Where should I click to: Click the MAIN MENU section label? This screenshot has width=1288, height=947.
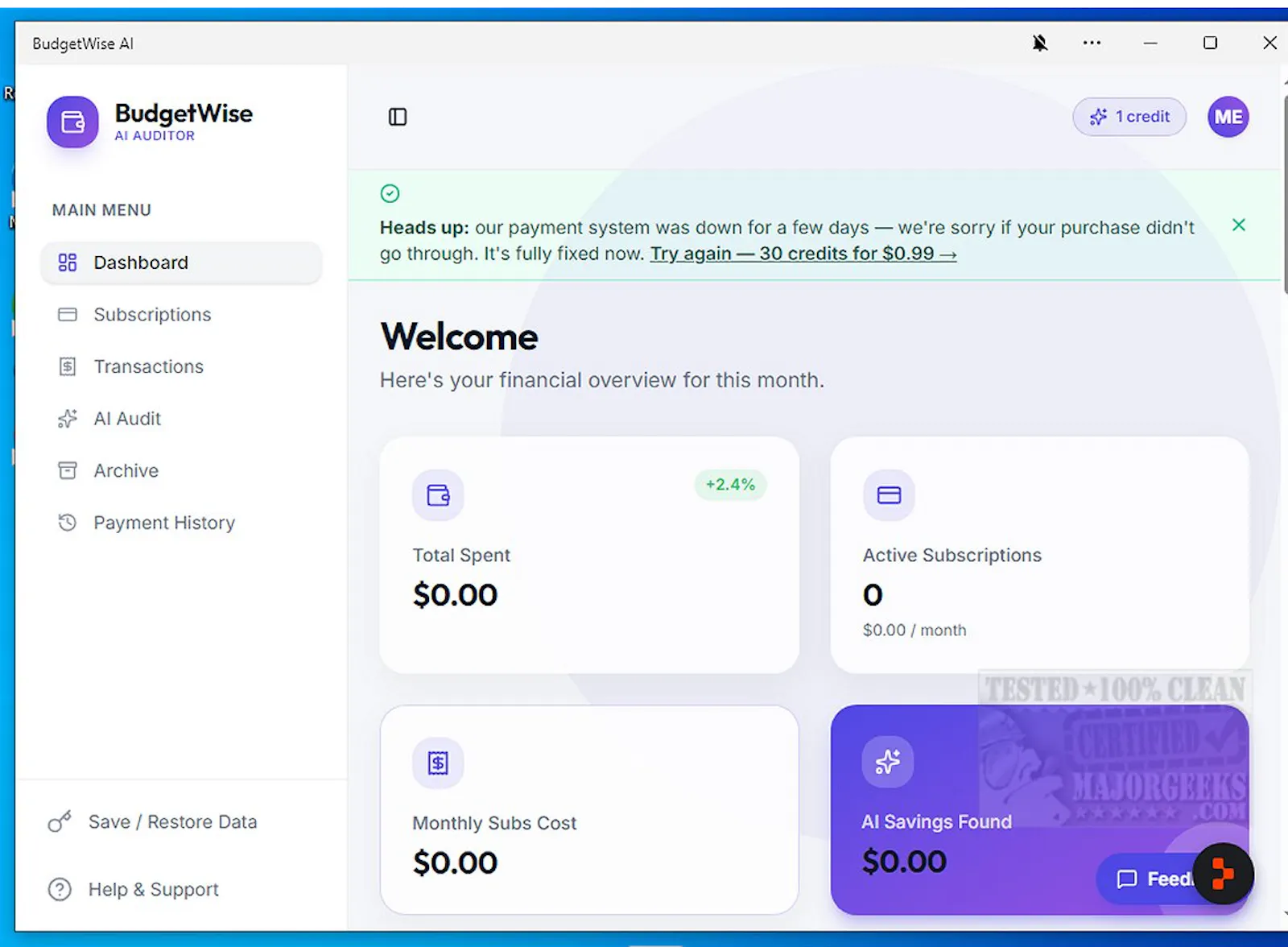pyautogui.click(x=101, y=210)
